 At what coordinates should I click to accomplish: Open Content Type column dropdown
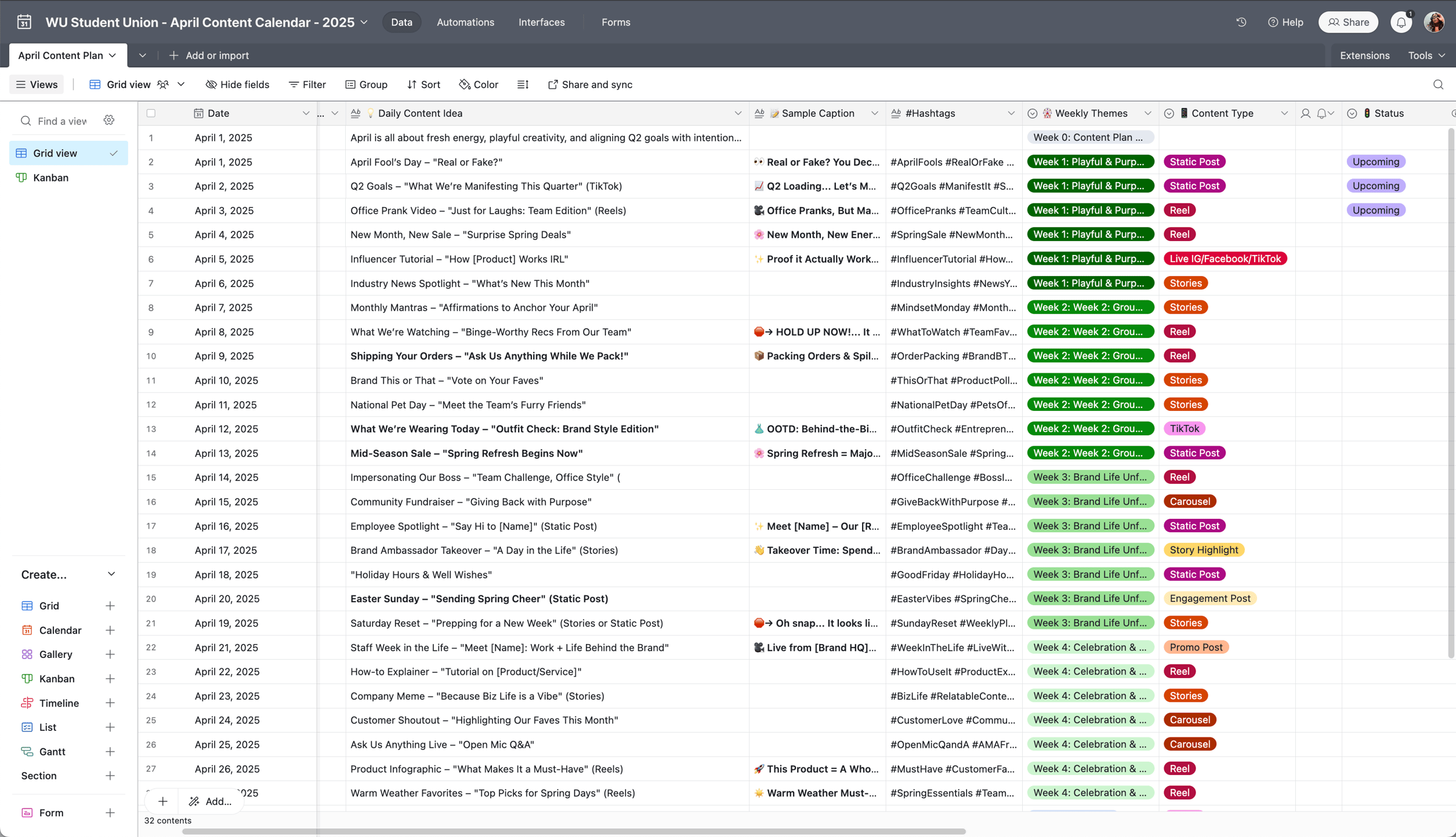1284,114
